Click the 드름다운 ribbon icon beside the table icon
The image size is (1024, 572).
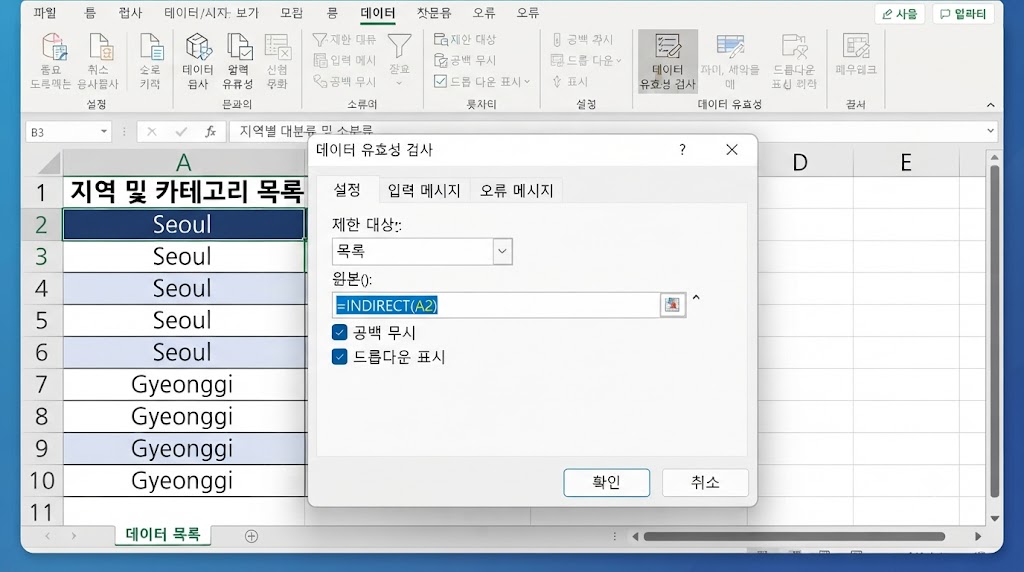(x=794, y=46)
